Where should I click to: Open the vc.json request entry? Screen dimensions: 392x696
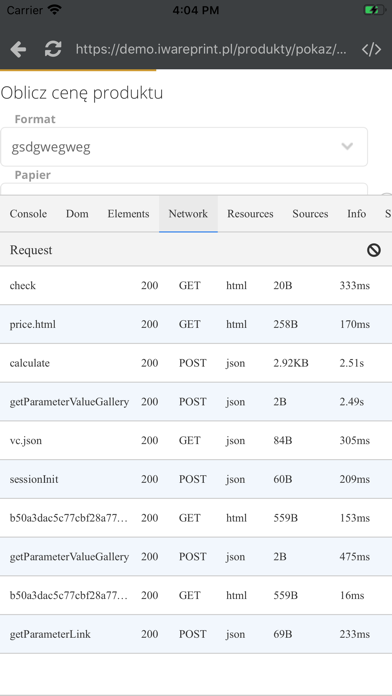[196, 440]
